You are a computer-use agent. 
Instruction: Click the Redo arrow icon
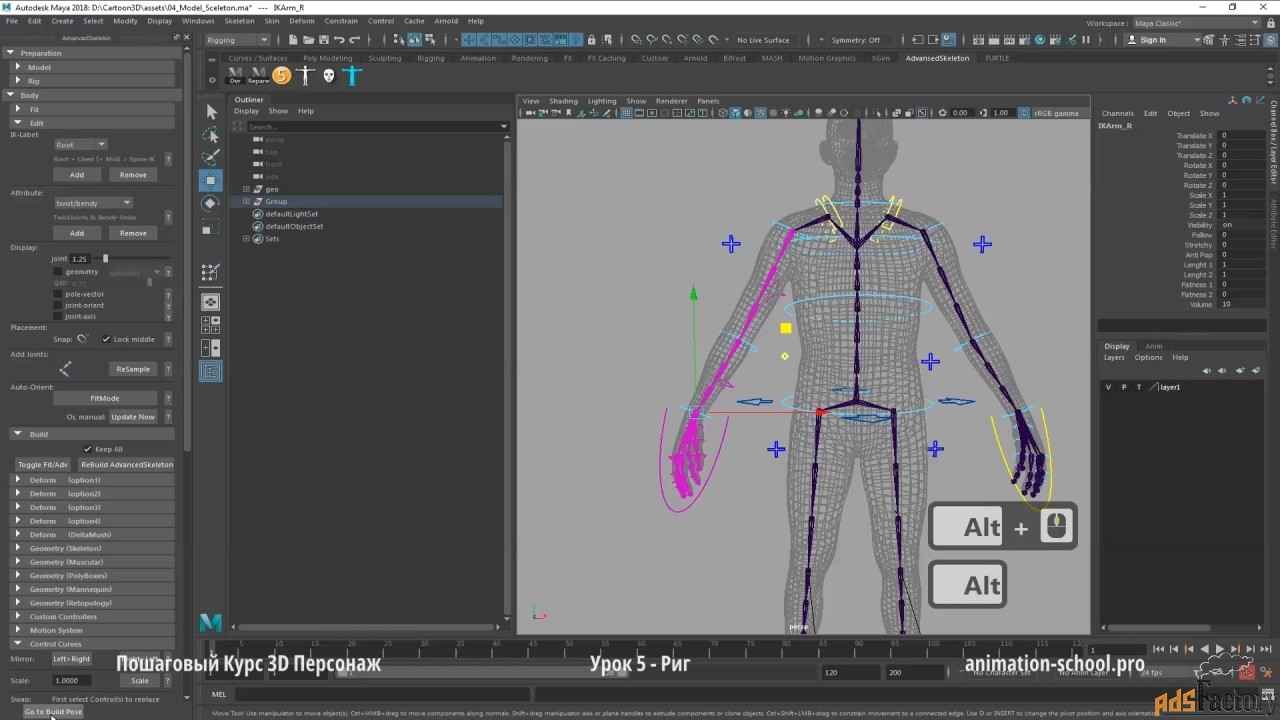point(355,40)
